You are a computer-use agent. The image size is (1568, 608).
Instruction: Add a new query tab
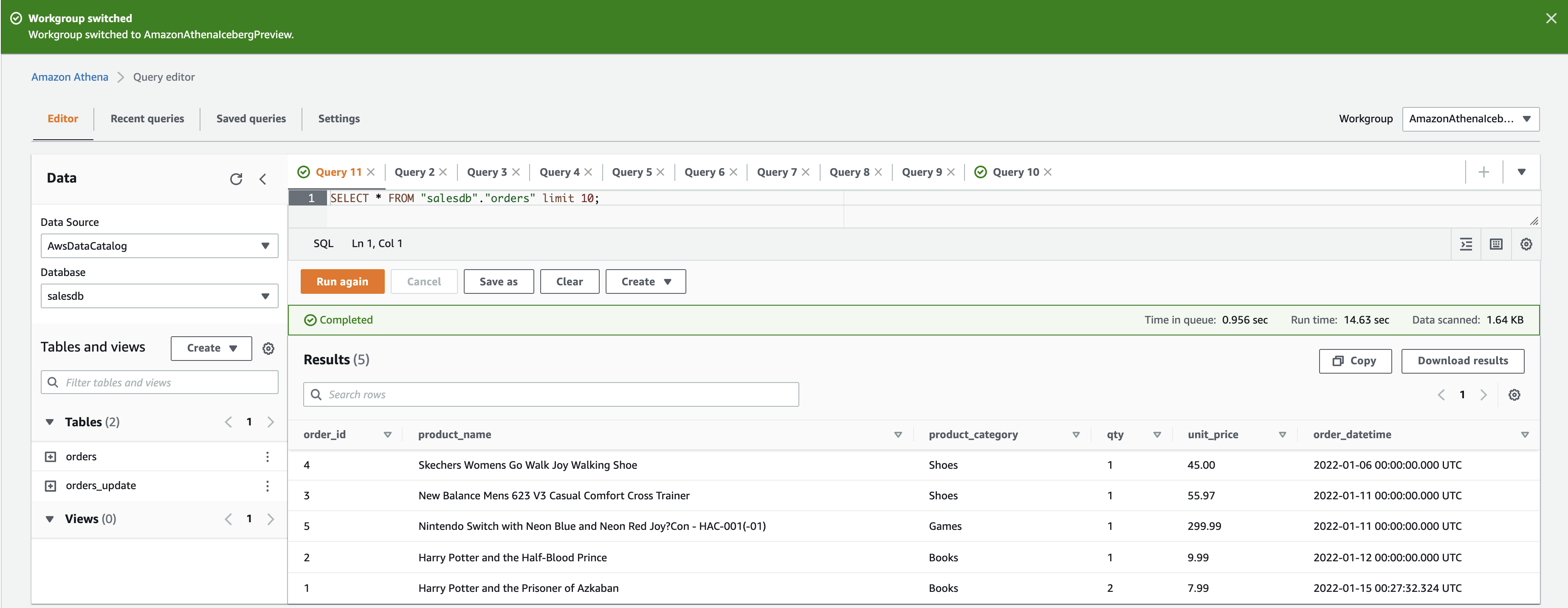pos(1484,172)
